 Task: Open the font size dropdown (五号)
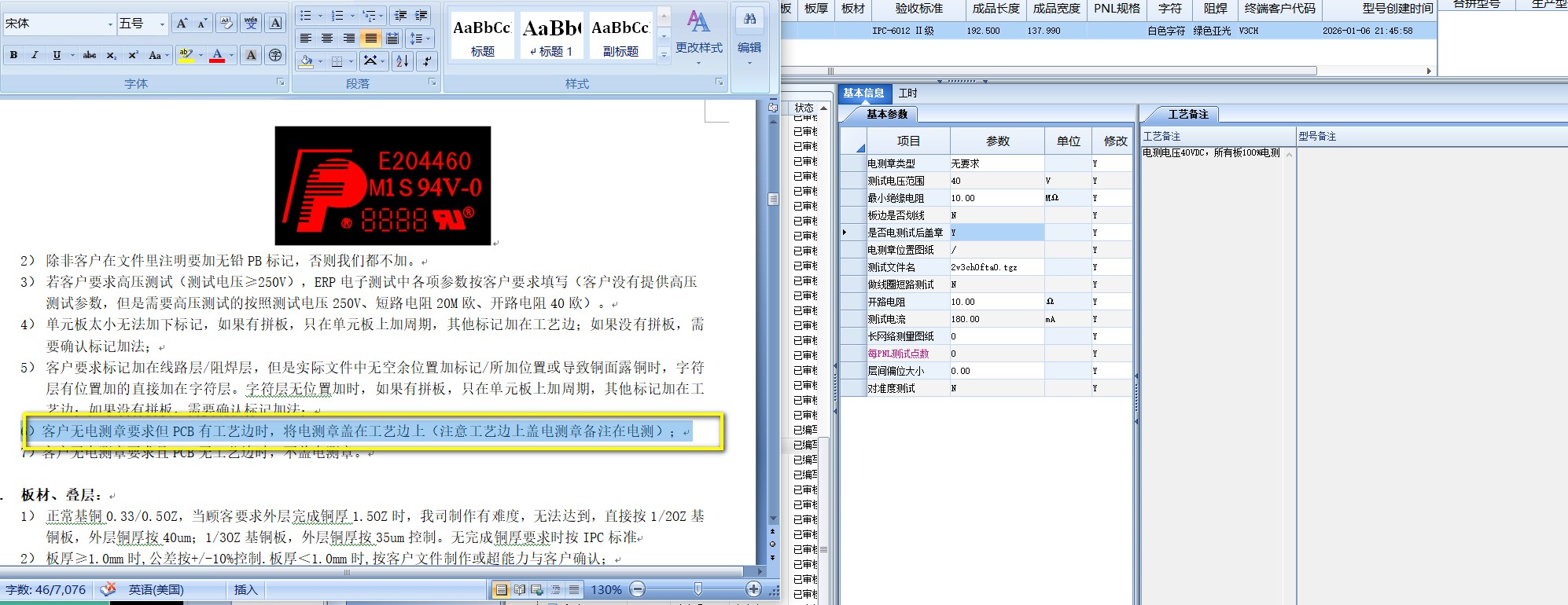click(162, 24)
